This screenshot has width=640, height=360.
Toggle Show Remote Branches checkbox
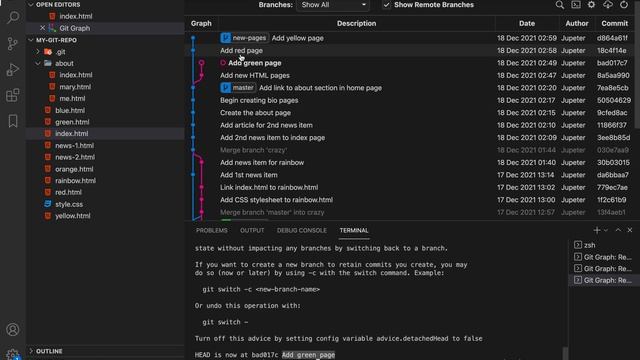tap(387, 5)
